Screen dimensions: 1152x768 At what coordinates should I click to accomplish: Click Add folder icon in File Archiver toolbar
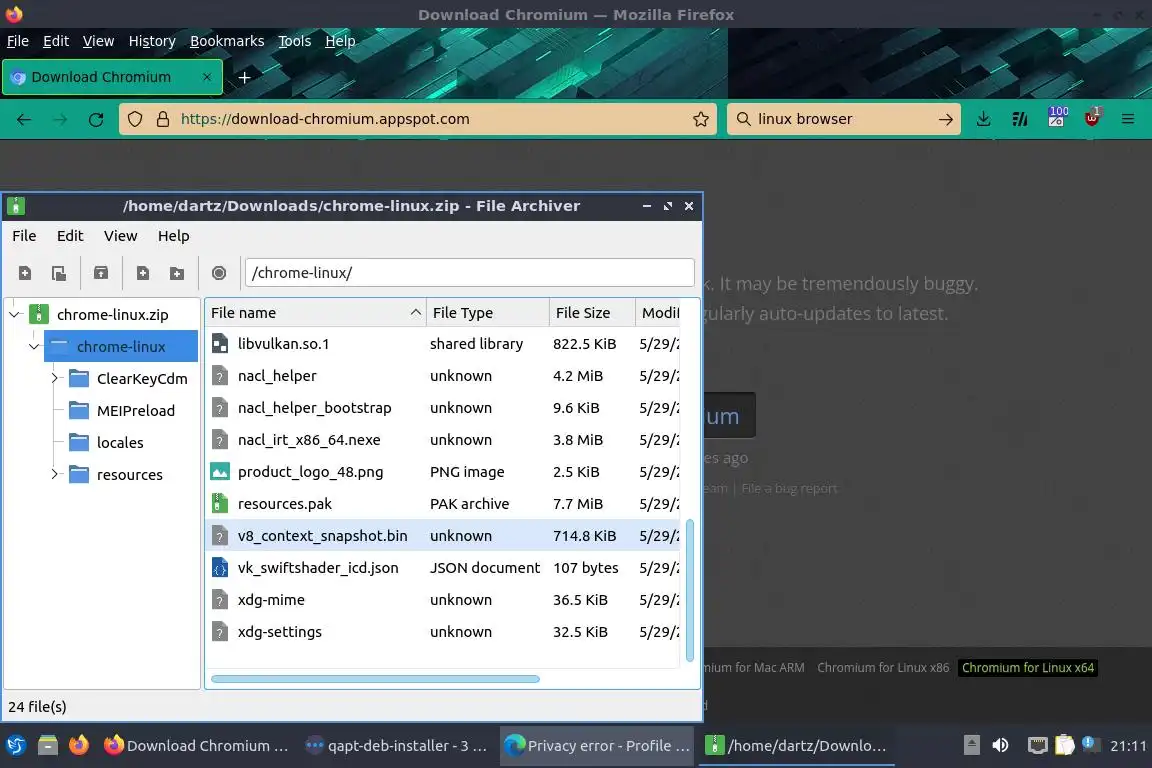point(177,273)
